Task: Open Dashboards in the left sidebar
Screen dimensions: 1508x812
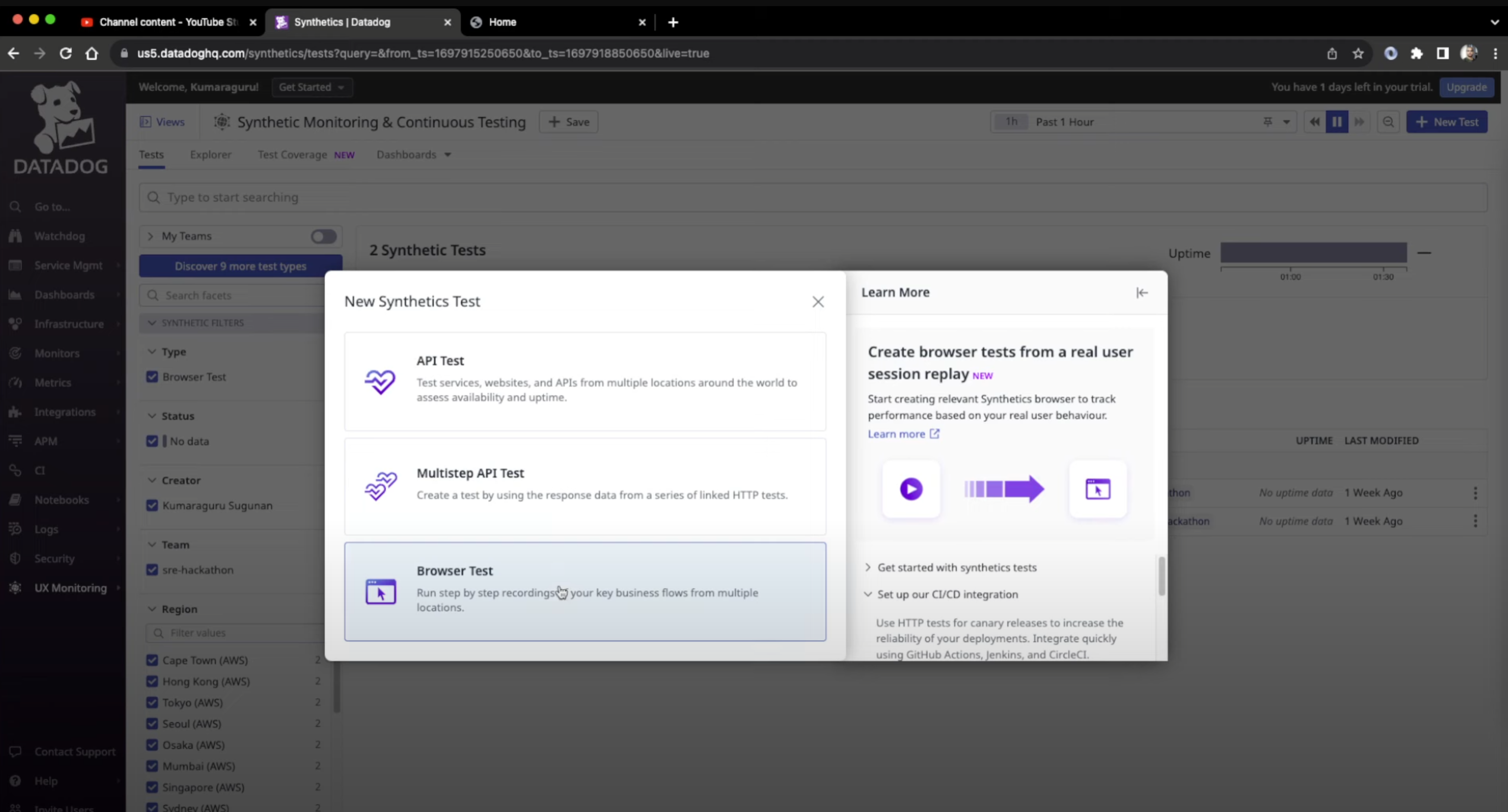Action: click(x=64, y=295)
